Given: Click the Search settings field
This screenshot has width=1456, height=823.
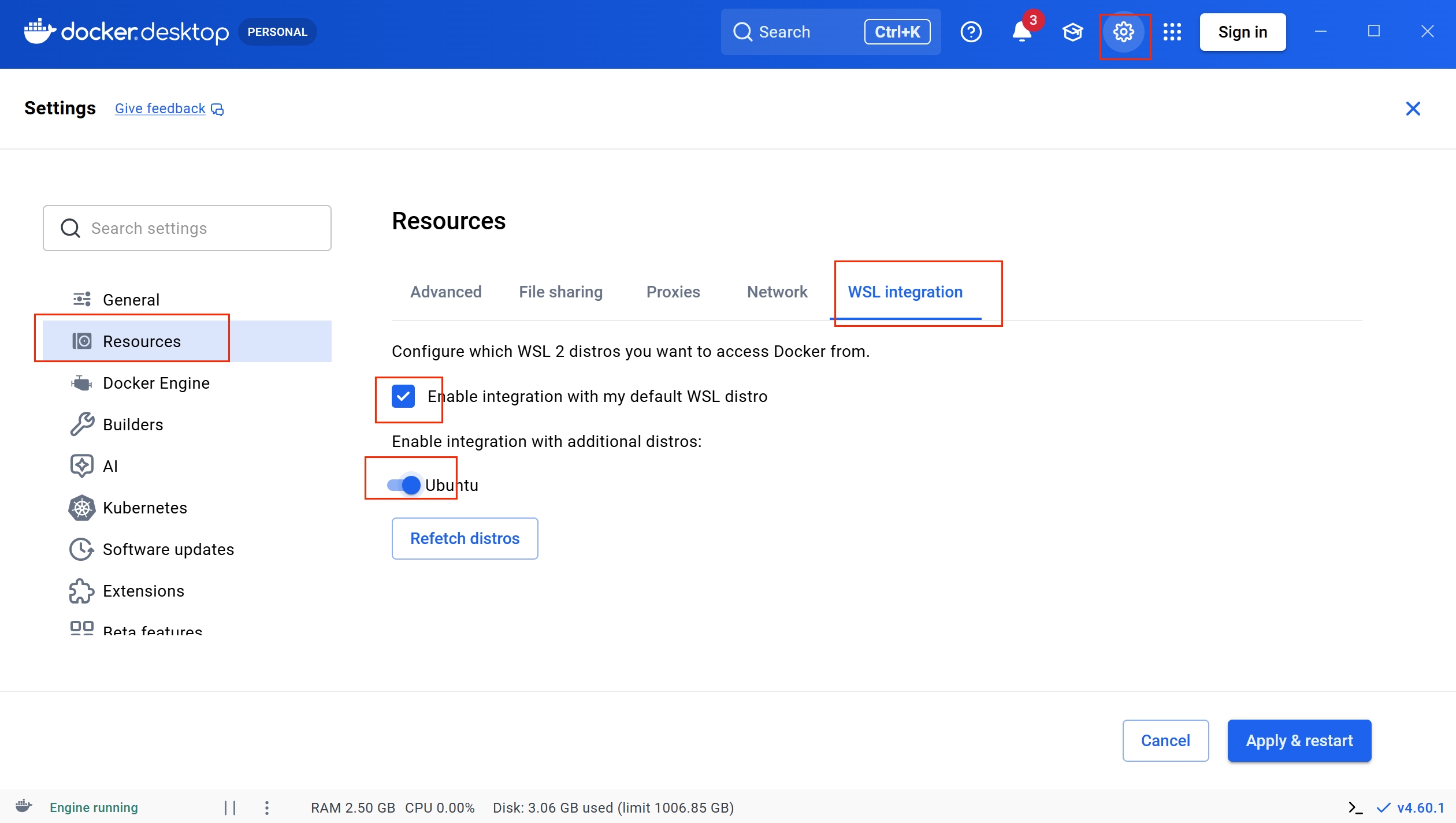Looking at the screenshot, I should (x=186, y=228).
